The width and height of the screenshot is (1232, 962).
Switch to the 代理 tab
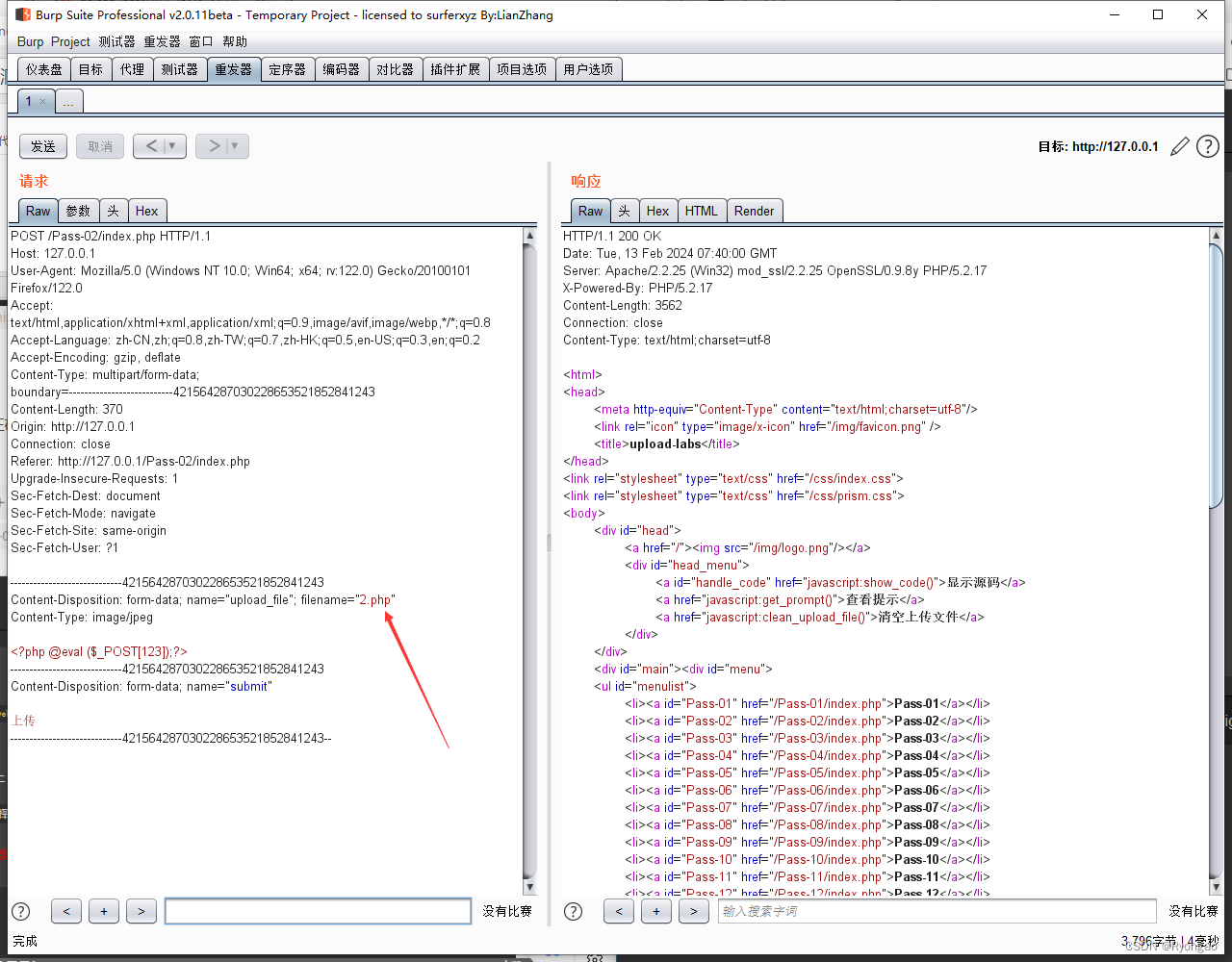click(132, 69)
